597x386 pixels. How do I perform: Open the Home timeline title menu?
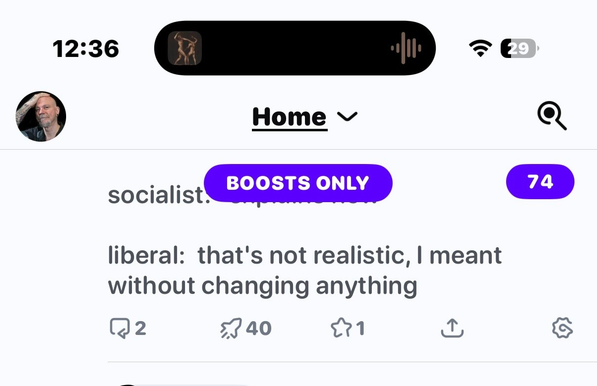[289, 117]
